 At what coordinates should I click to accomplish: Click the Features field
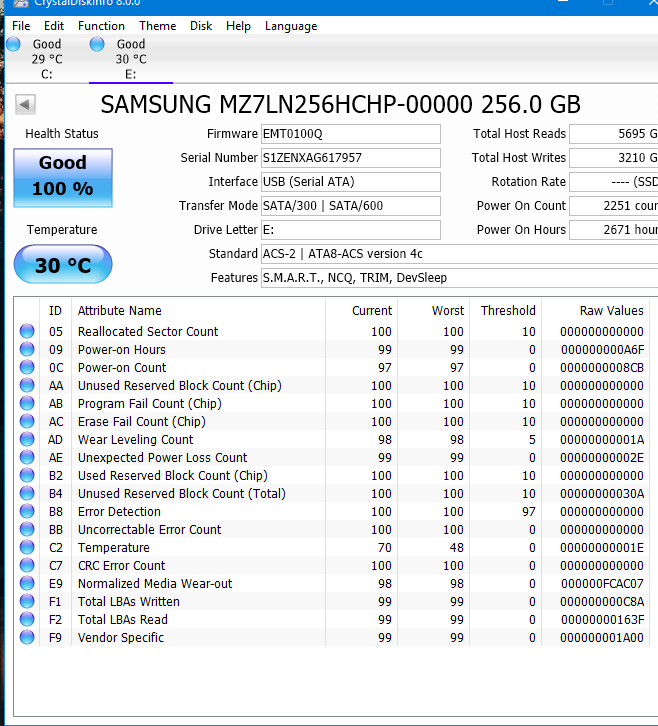pos(459,278)
